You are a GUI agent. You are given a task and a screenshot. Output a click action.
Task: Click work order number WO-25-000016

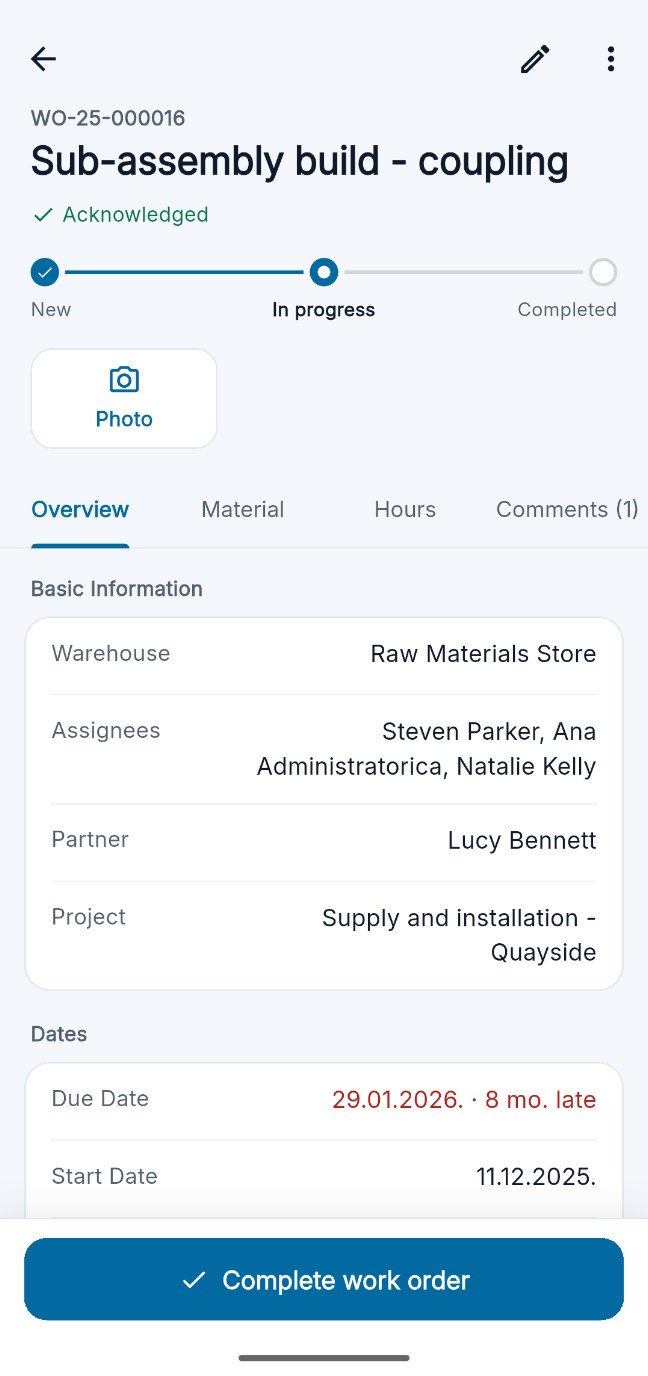pyautogui.click(x=108, y=118)
